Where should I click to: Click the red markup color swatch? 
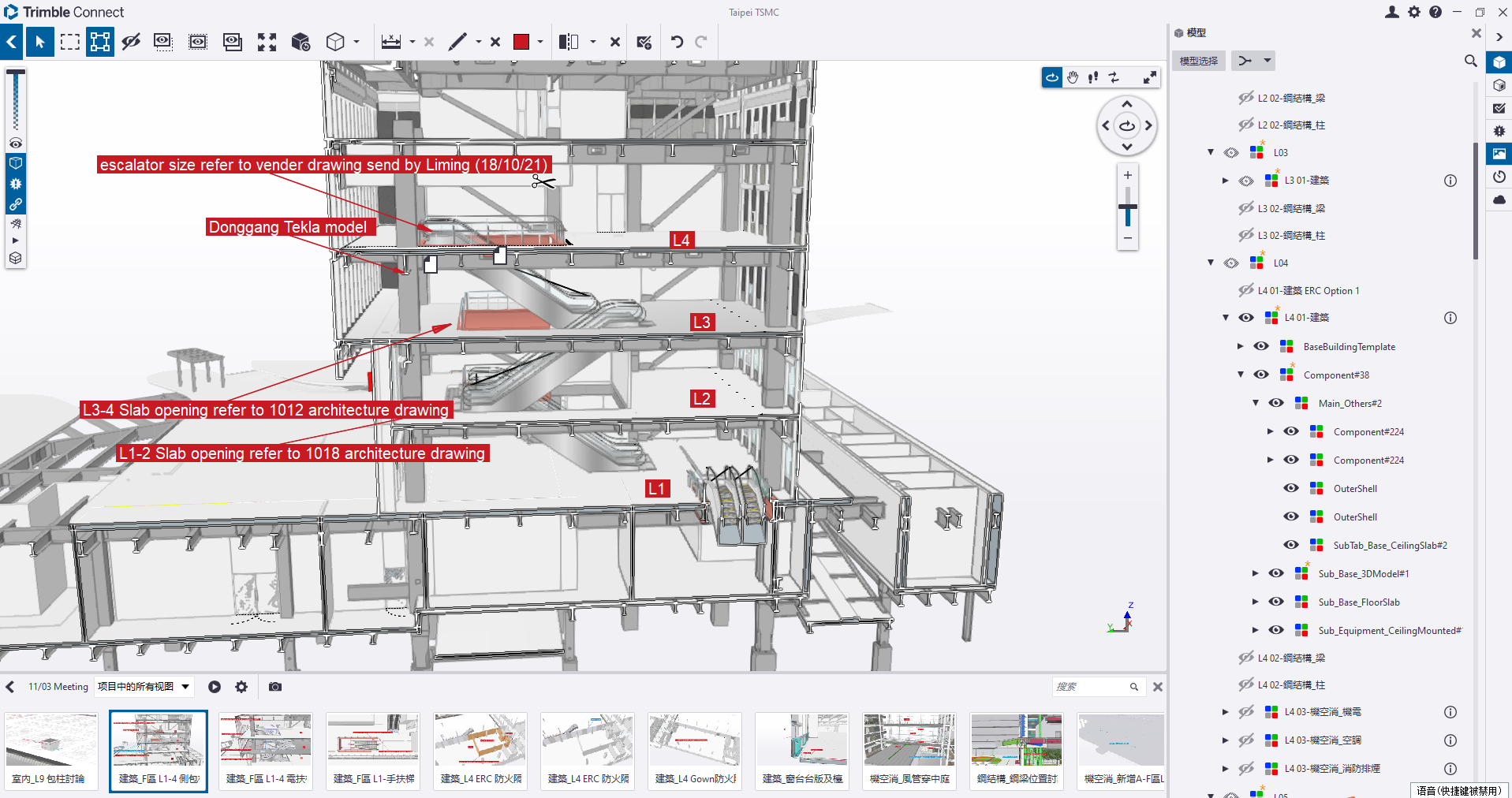(521, 42)
